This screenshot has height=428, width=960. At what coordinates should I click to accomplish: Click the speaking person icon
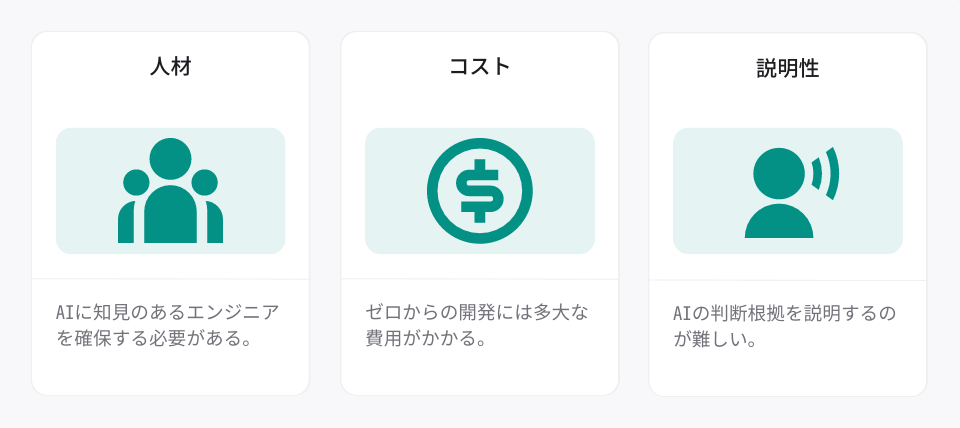coord(792,192)
